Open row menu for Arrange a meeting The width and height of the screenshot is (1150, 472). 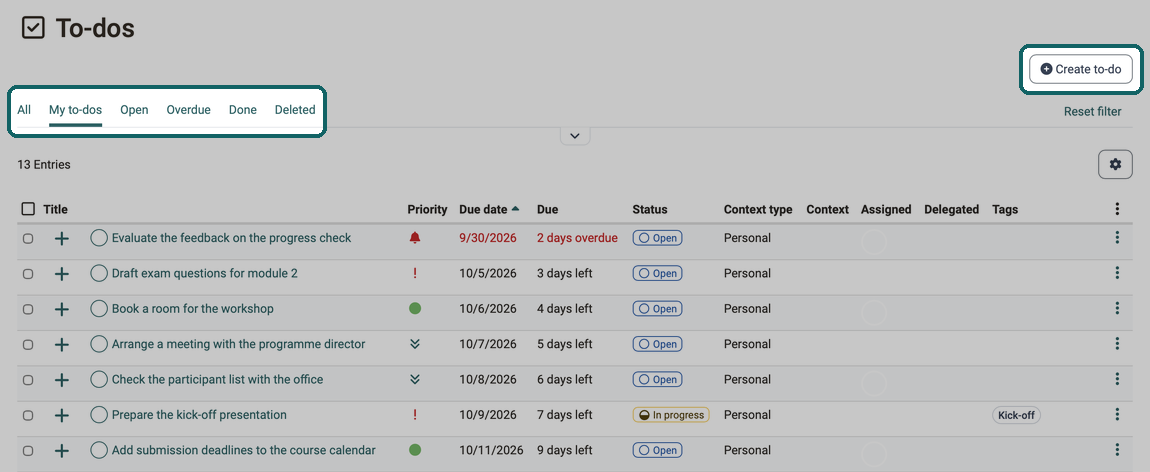[x=1117, y=344]
